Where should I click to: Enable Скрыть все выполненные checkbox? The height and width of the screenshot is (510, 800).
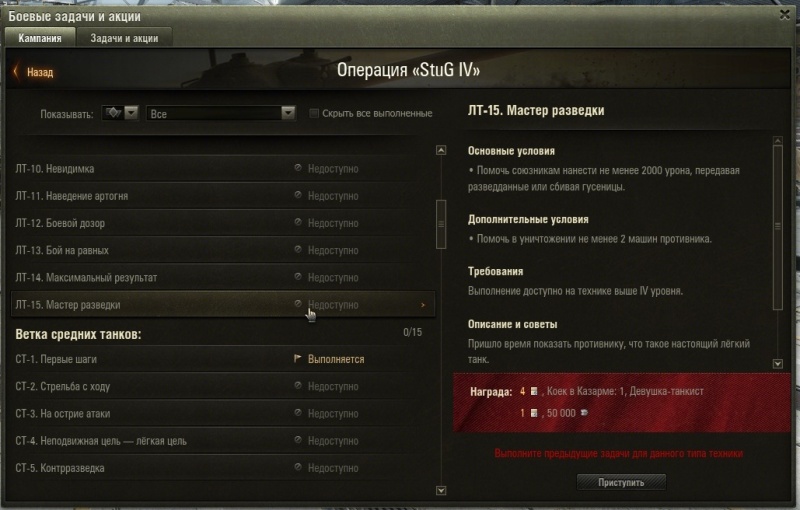tap(314, 113)
